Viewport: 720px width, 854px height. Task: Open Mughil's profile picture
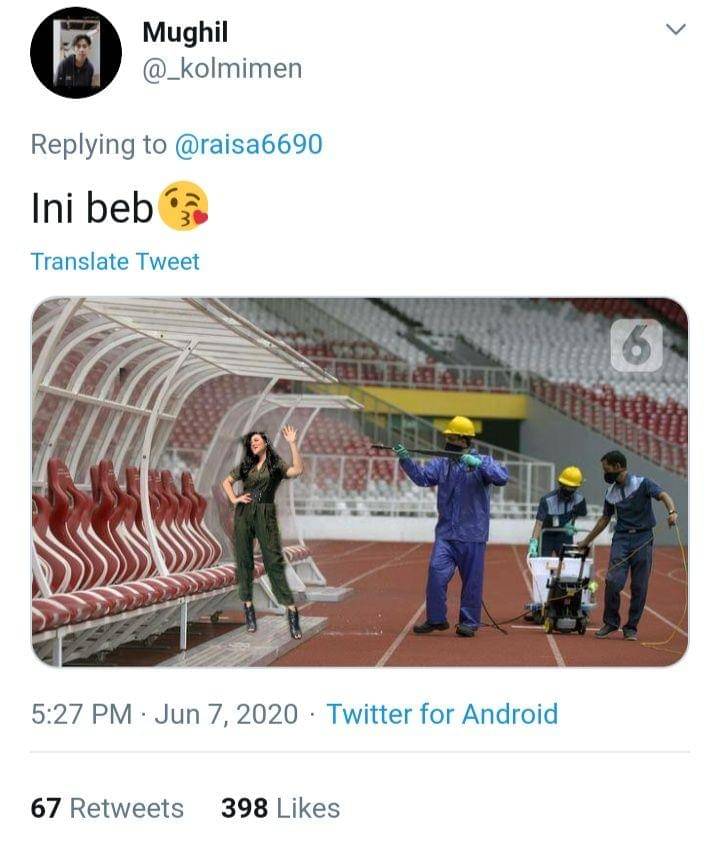click(76, 53)
